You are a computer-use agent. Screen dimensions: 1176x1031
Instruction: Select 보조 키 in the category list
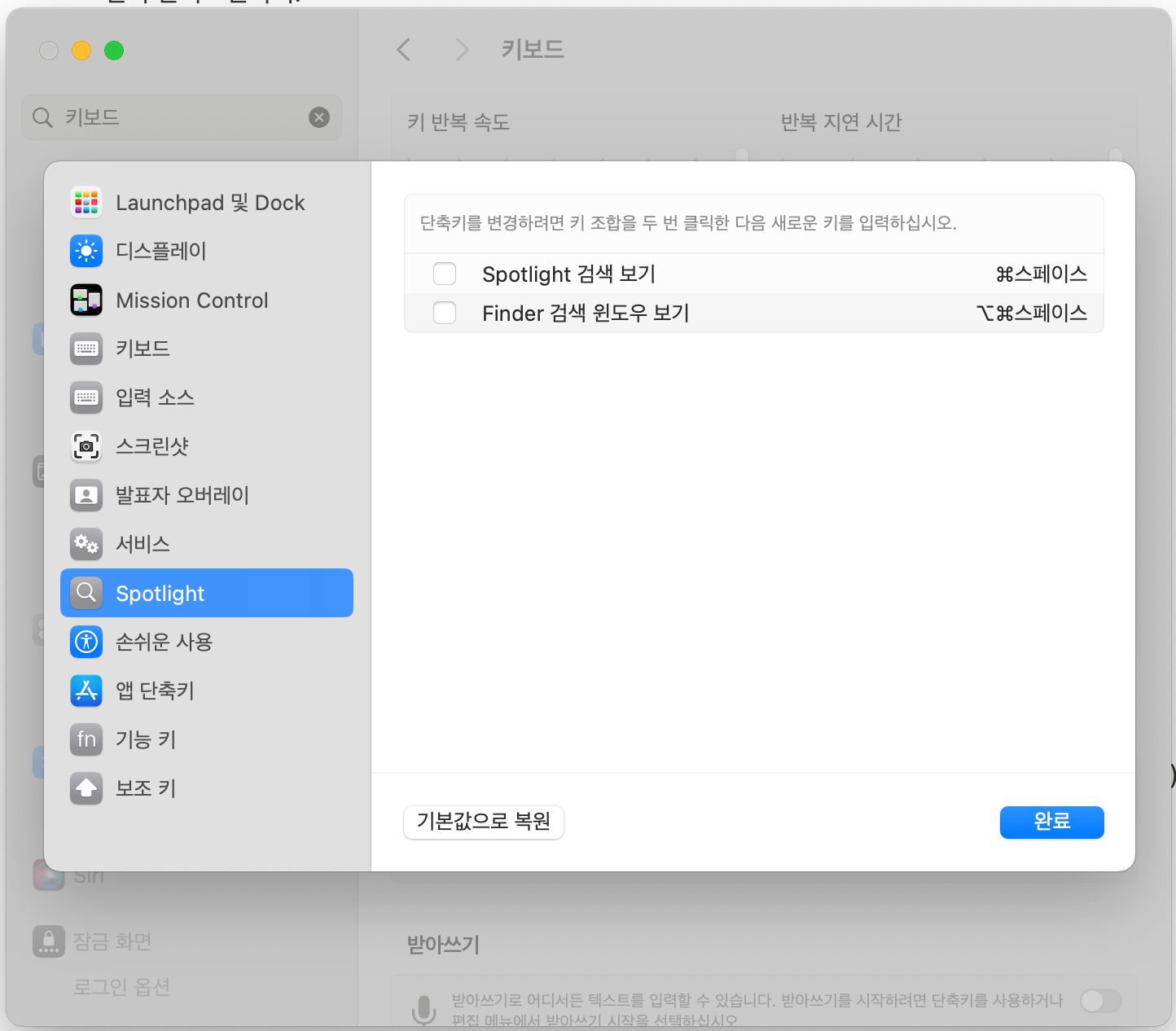[x=146, y=788]
